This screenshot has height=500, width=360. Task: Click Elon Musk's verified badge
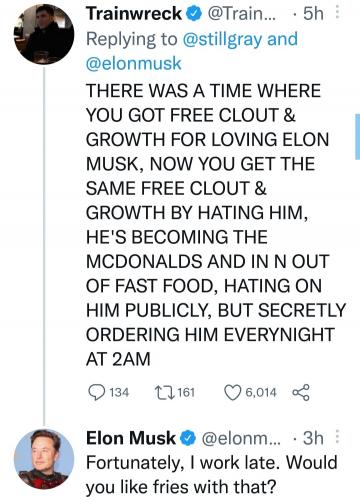pyautogui.click(x=188, y=438)
